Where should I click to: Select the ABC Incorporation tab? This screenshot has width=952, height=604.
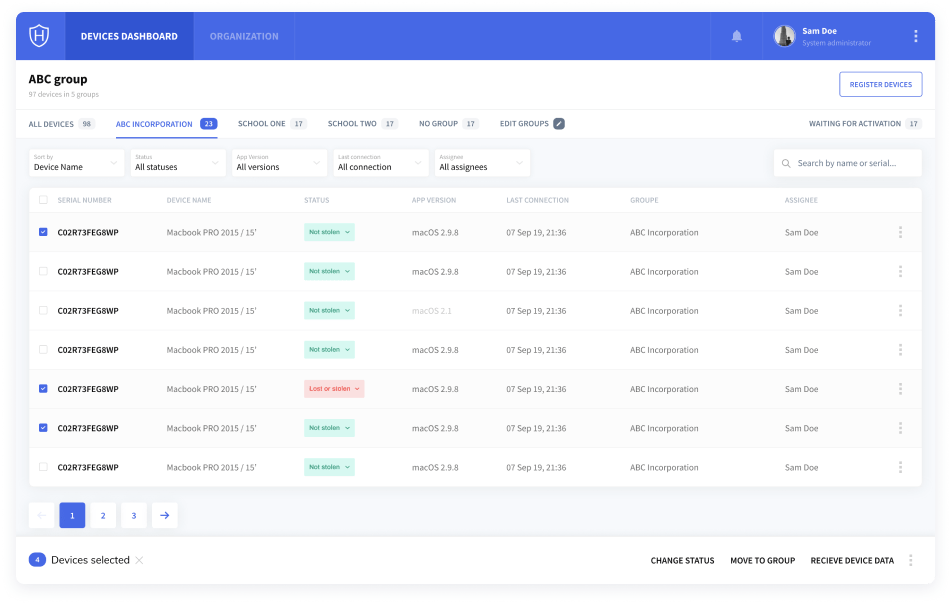(x=166, y=124)
